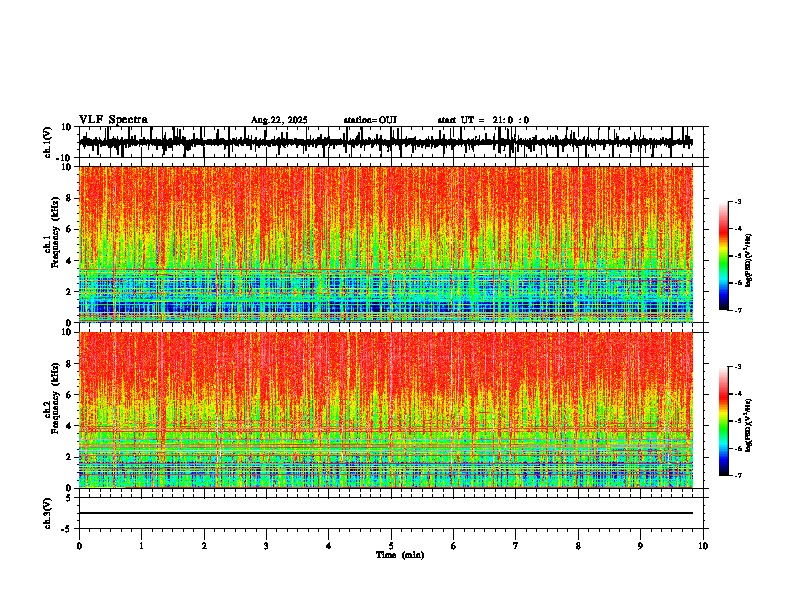Click the ch.1 voltage waveform trace
This screenshot has width=792, height=612.
coord(386,142)
